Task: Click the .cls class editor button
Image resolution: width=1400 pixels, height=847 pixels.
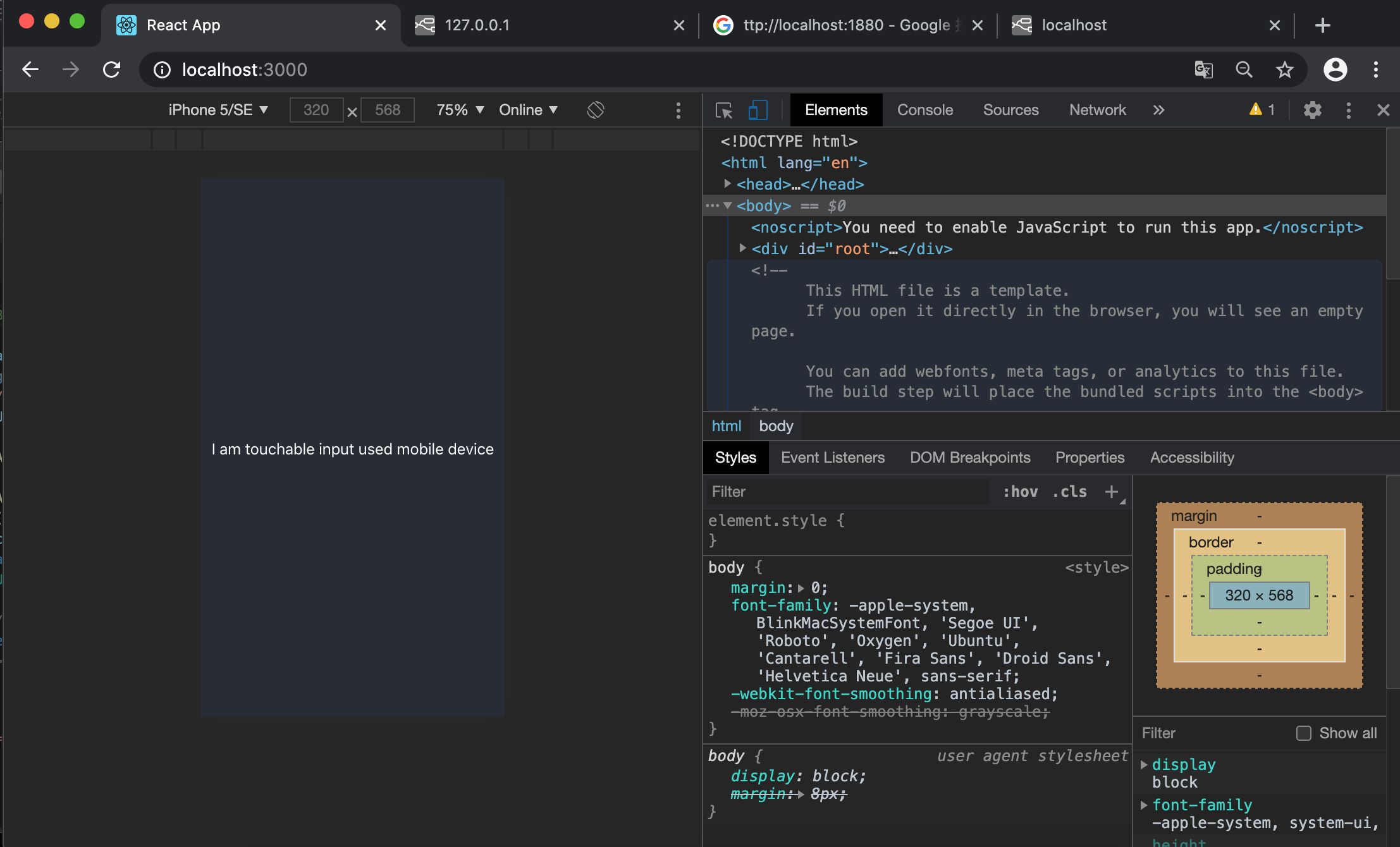Action: tap(1069, 490)
